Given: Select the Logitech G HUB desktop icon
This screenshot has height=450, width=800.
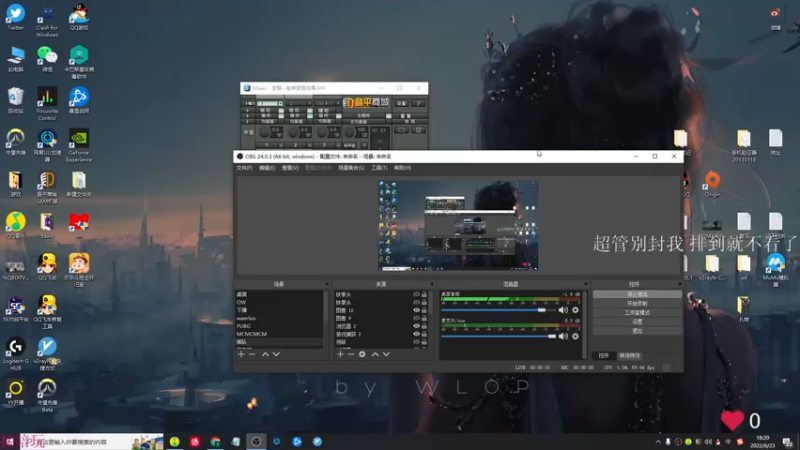Looking at the screenshot, I should [x=15, y=354].
